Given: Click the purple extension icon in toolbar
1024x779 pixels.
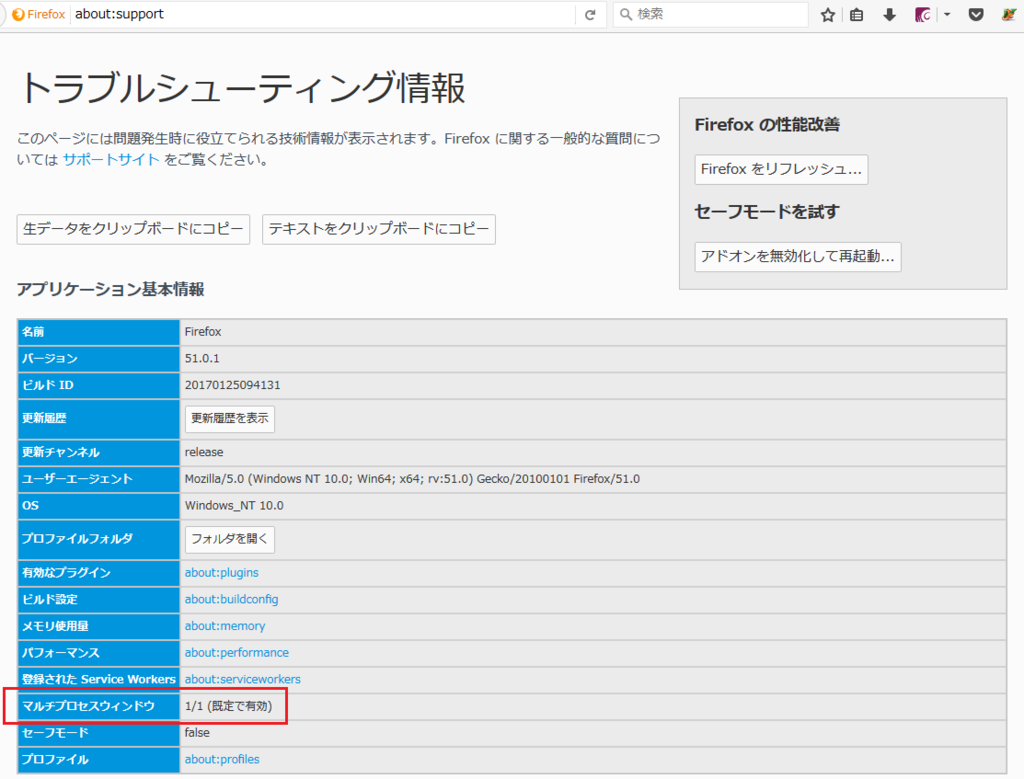Looking at the screenshot, I should tap(923, 14).
